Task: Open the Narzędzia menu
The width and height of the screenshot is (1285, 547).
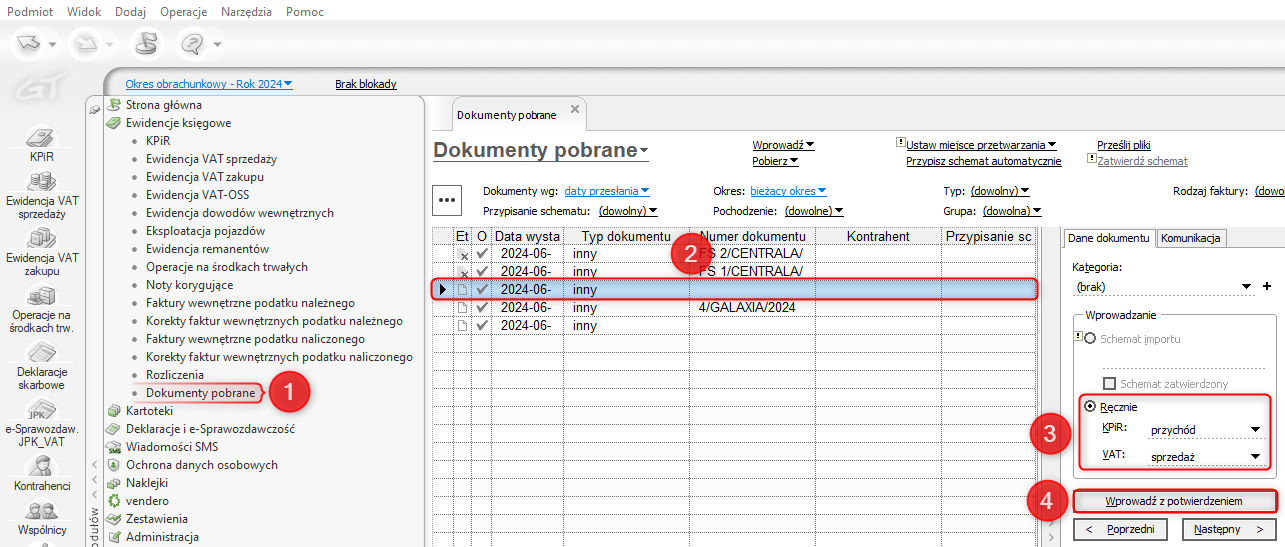Action: point(246,11)
